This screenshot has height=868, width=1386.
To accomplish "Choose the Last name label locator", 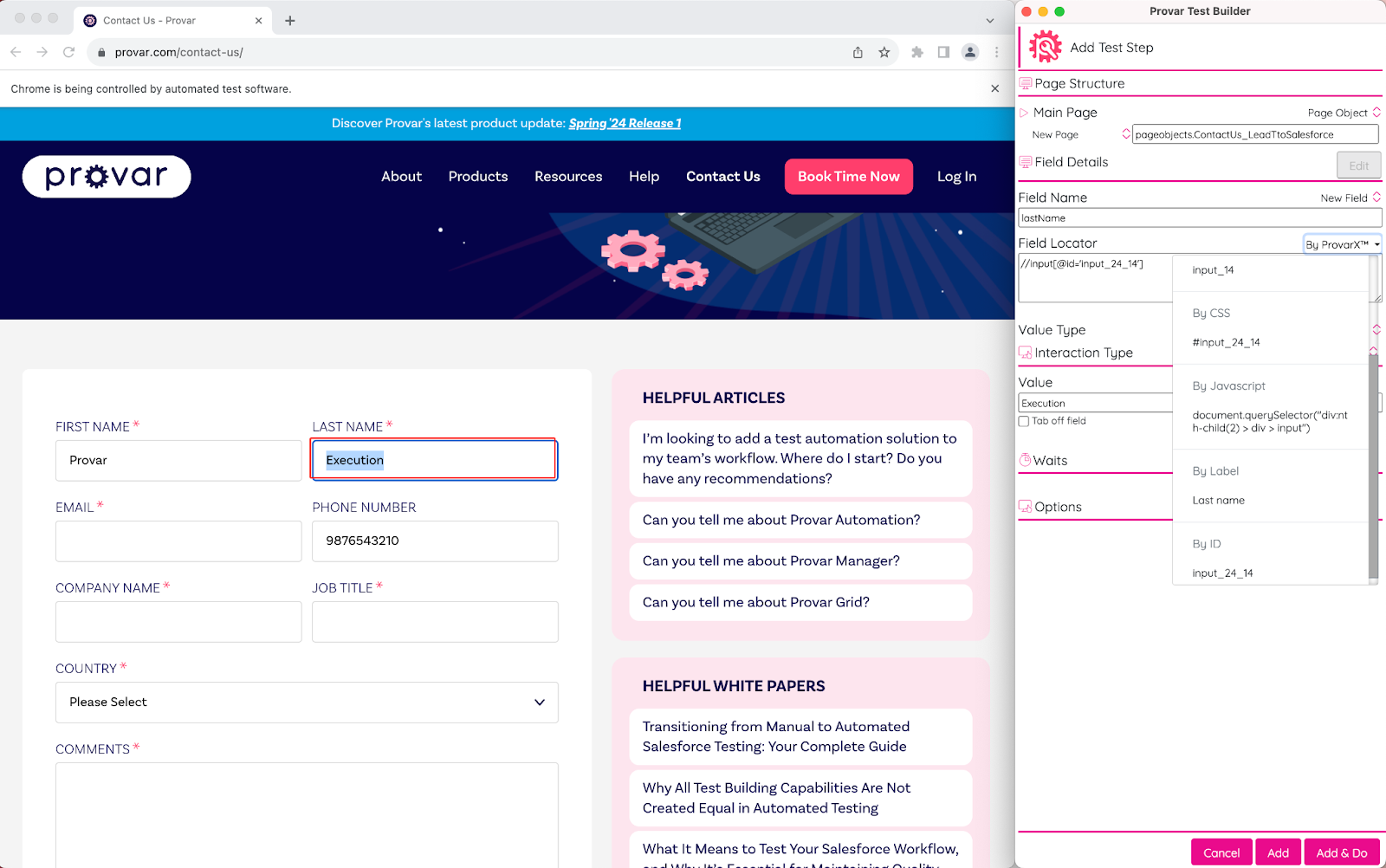I will (1218, 501).
